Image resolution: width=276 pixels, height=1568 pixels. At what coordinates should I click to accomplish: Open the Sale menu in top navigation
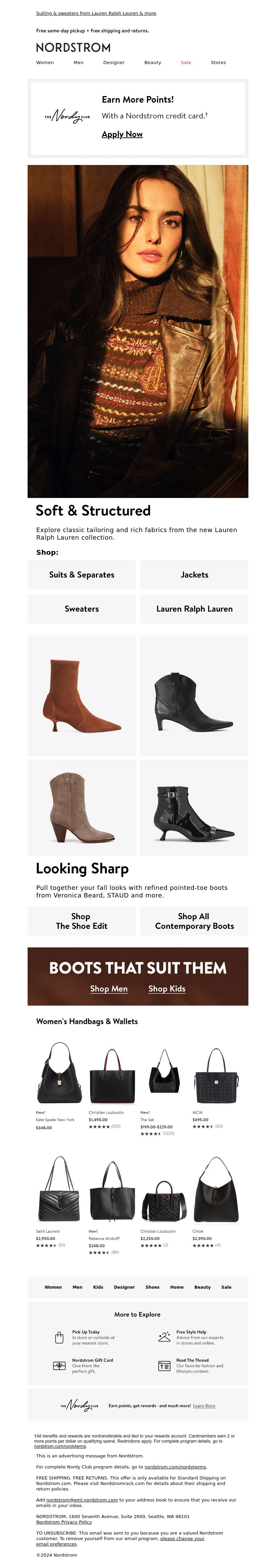point(186,63)
